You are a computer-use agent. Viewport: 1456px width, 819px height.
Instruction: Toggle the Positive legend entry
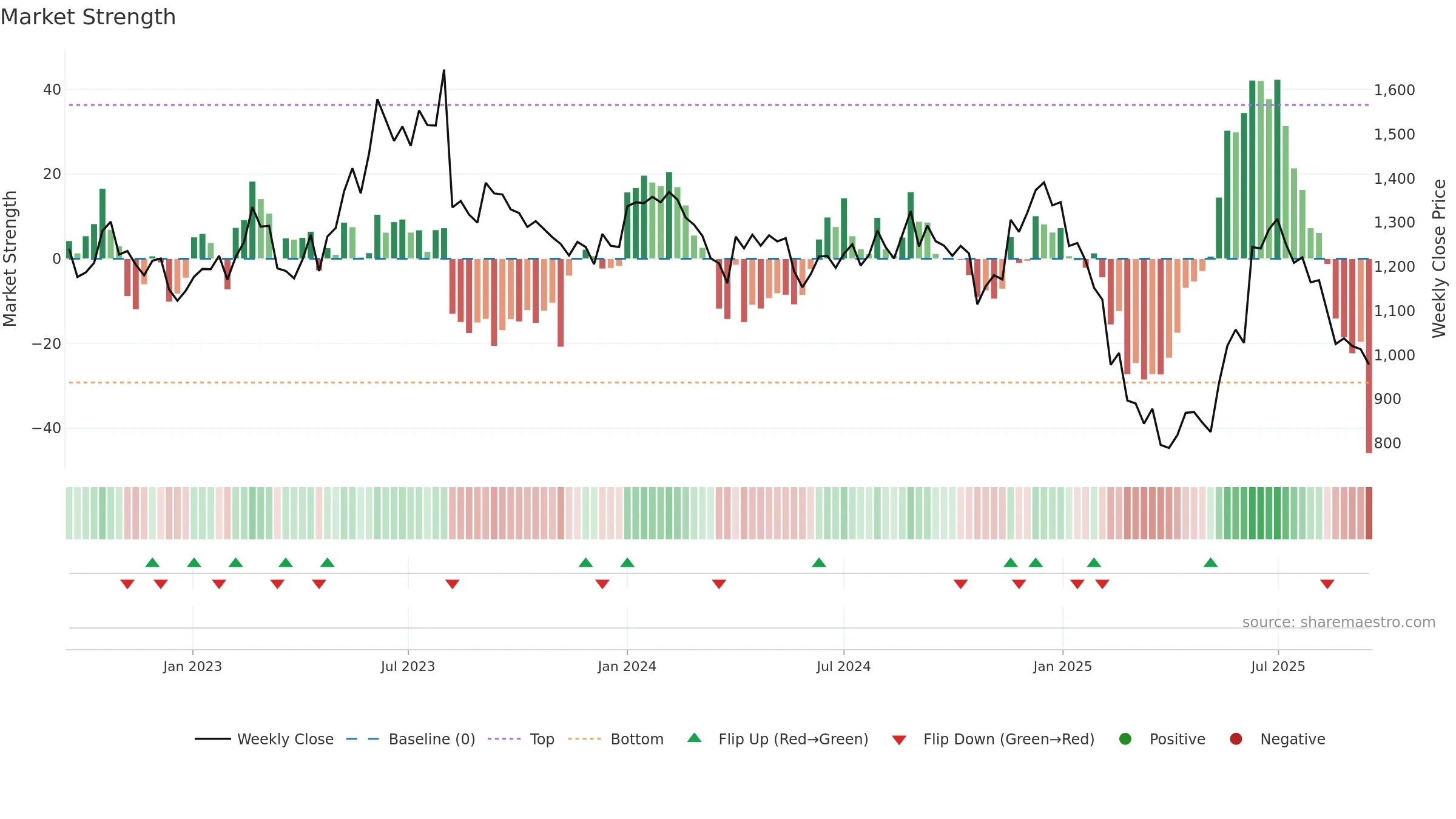(x=1162, y=739)
